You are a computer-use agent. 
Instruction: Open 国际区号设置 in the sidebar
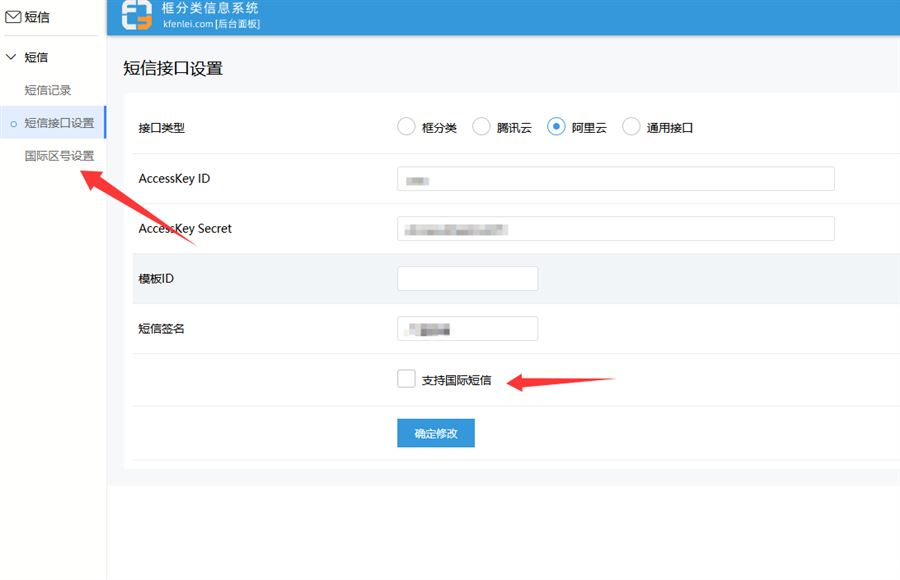coord(59,156)
